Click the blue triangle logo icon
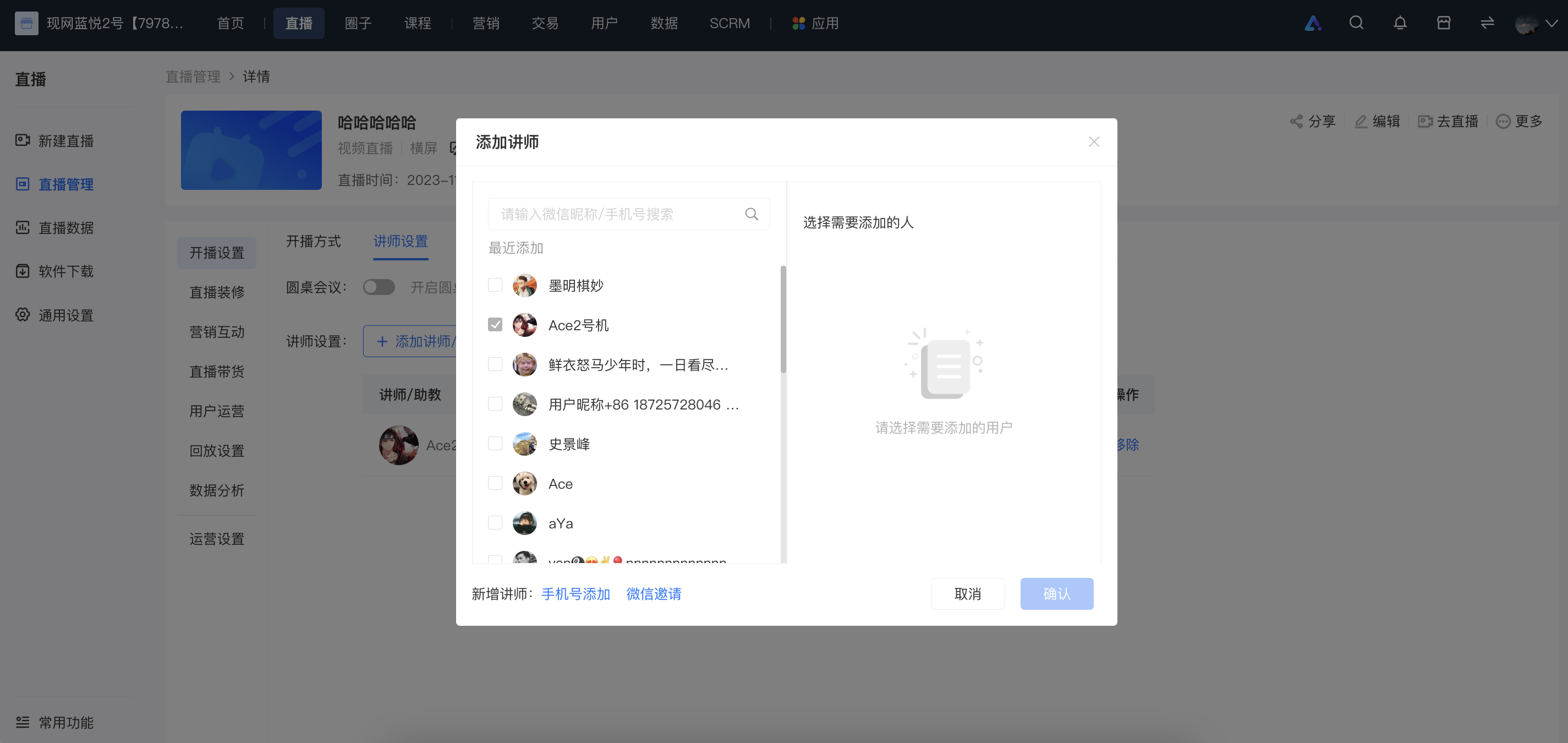 click(1313, 23)
